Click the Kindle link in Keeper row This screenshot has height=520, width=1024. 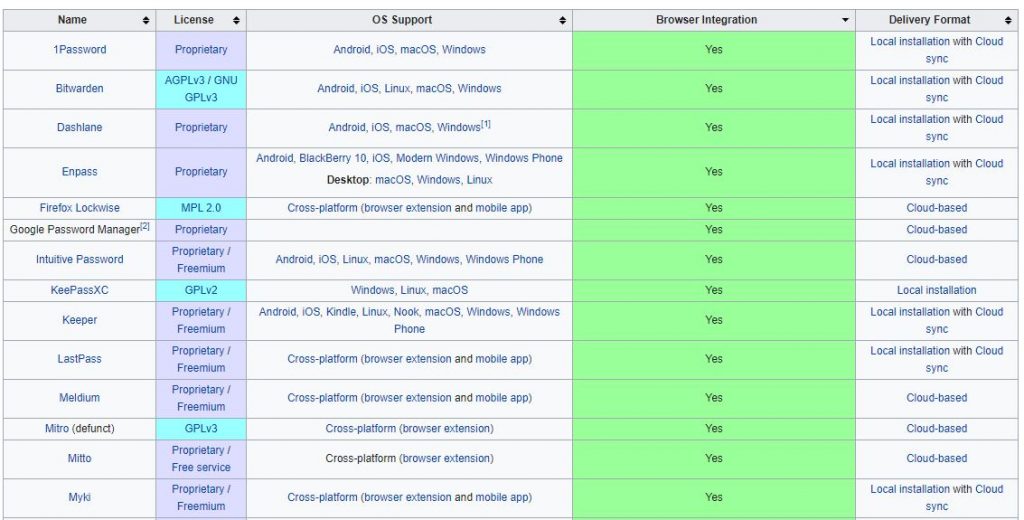pyautogui.click(x=342, y=312)
